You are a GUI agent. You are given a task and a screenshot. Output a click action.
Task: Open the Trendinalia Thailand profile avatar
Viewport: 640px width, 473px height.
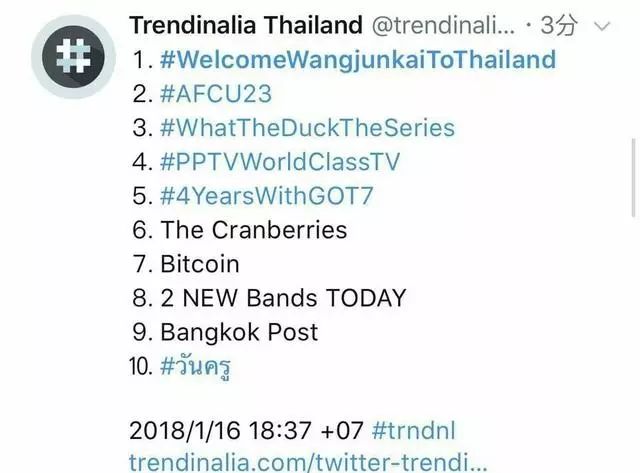73,57
